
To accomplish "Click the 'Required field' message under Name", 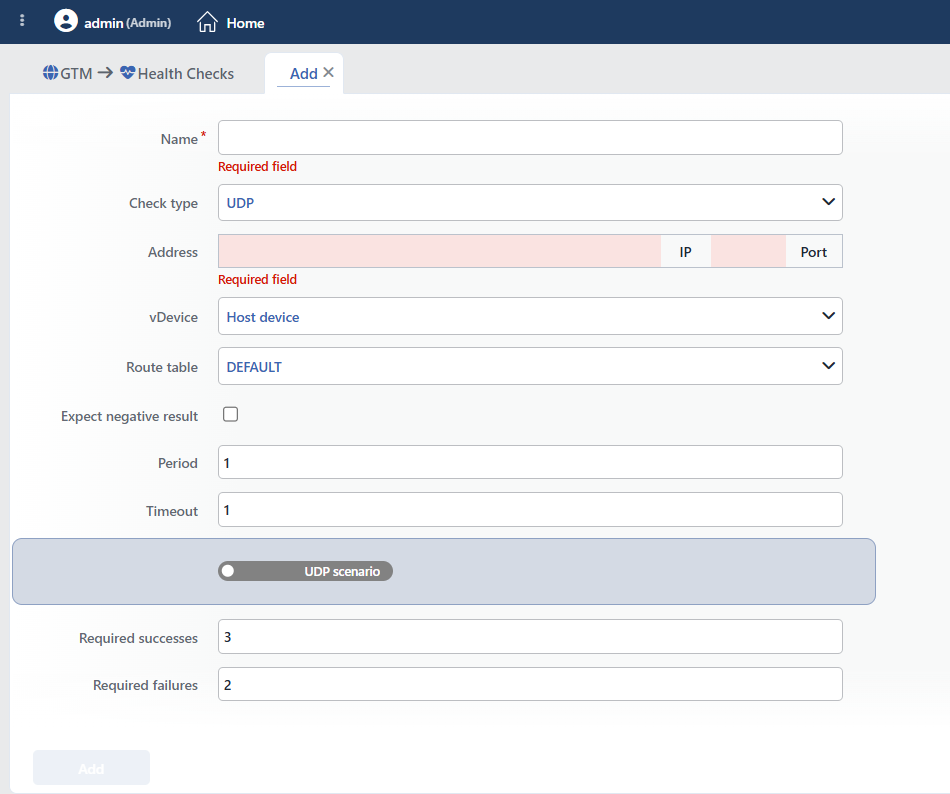I will (x=257, y=167).
